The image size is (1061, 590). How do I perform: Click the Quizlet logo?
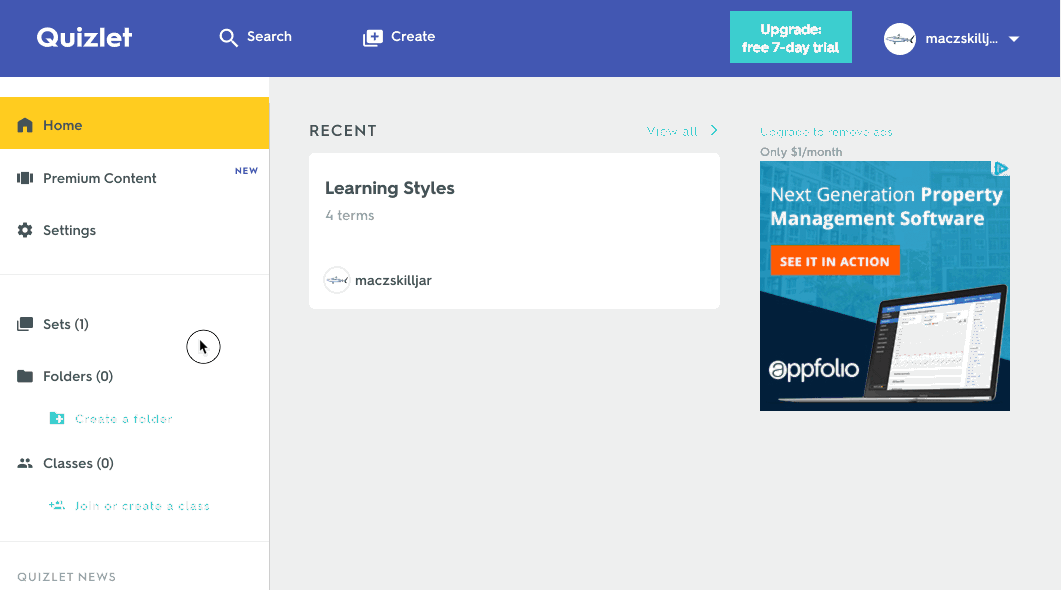(84, 37)
